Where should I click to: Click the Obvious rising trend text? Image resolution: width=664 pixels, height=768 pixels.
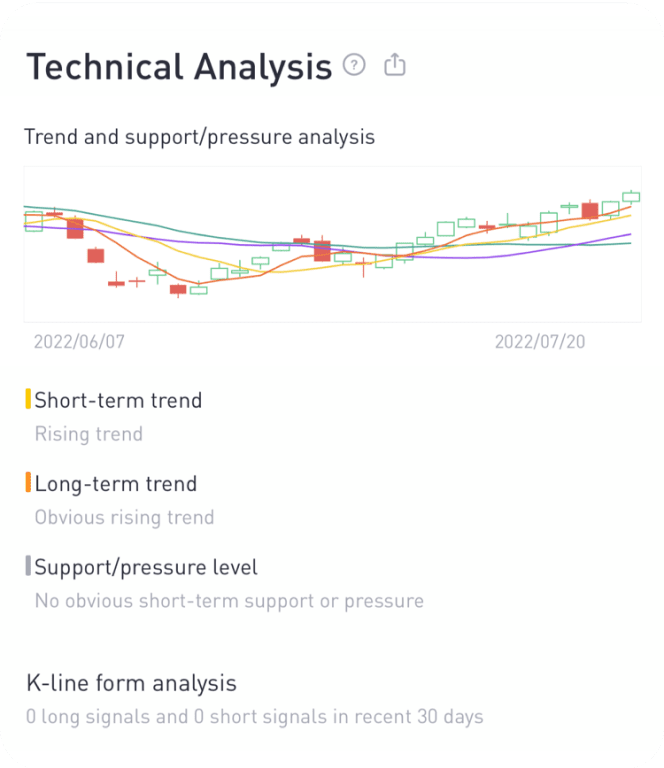tap(124, 517)
